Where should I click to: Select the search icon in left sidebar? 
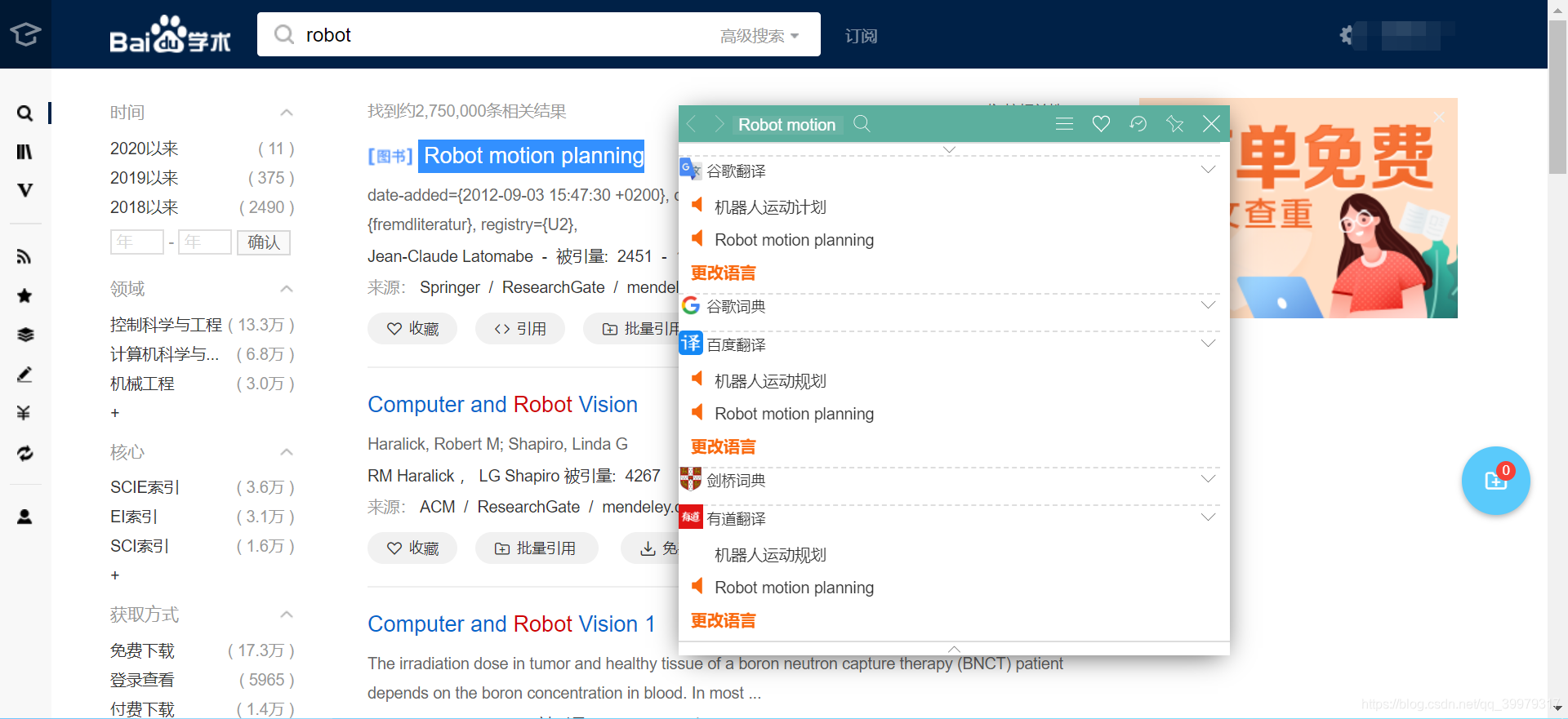tap(25, 113)
